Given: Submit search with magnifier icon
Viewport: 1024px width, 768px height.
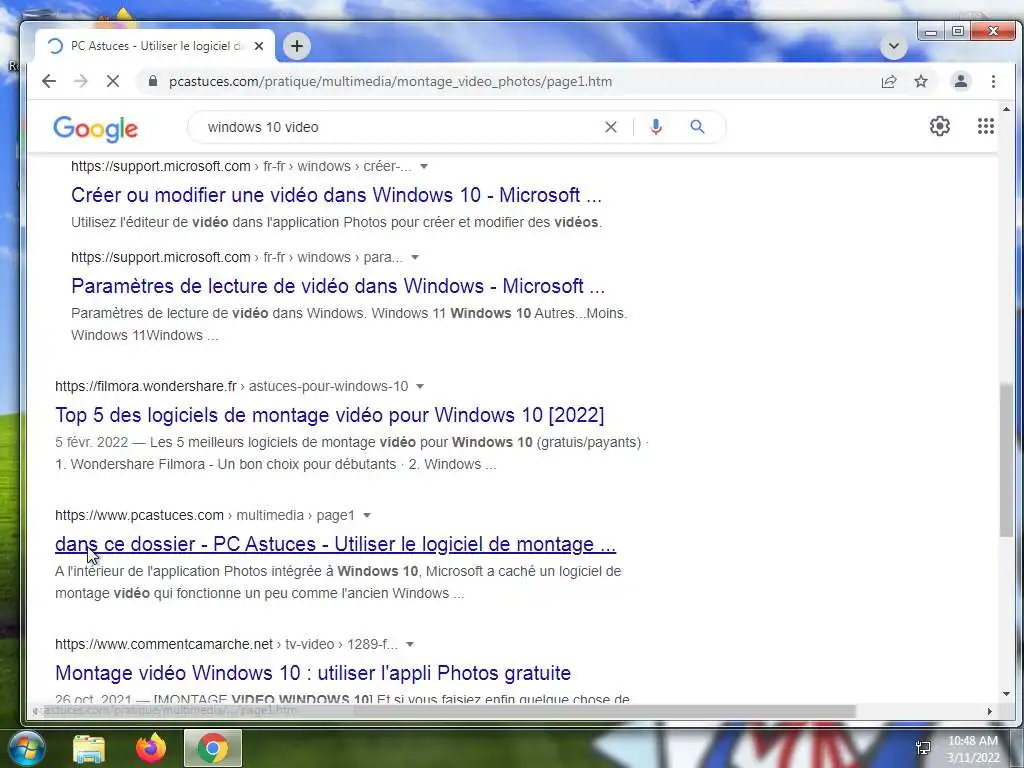Looking at the screenshot, I should click(x=697, y=127).
